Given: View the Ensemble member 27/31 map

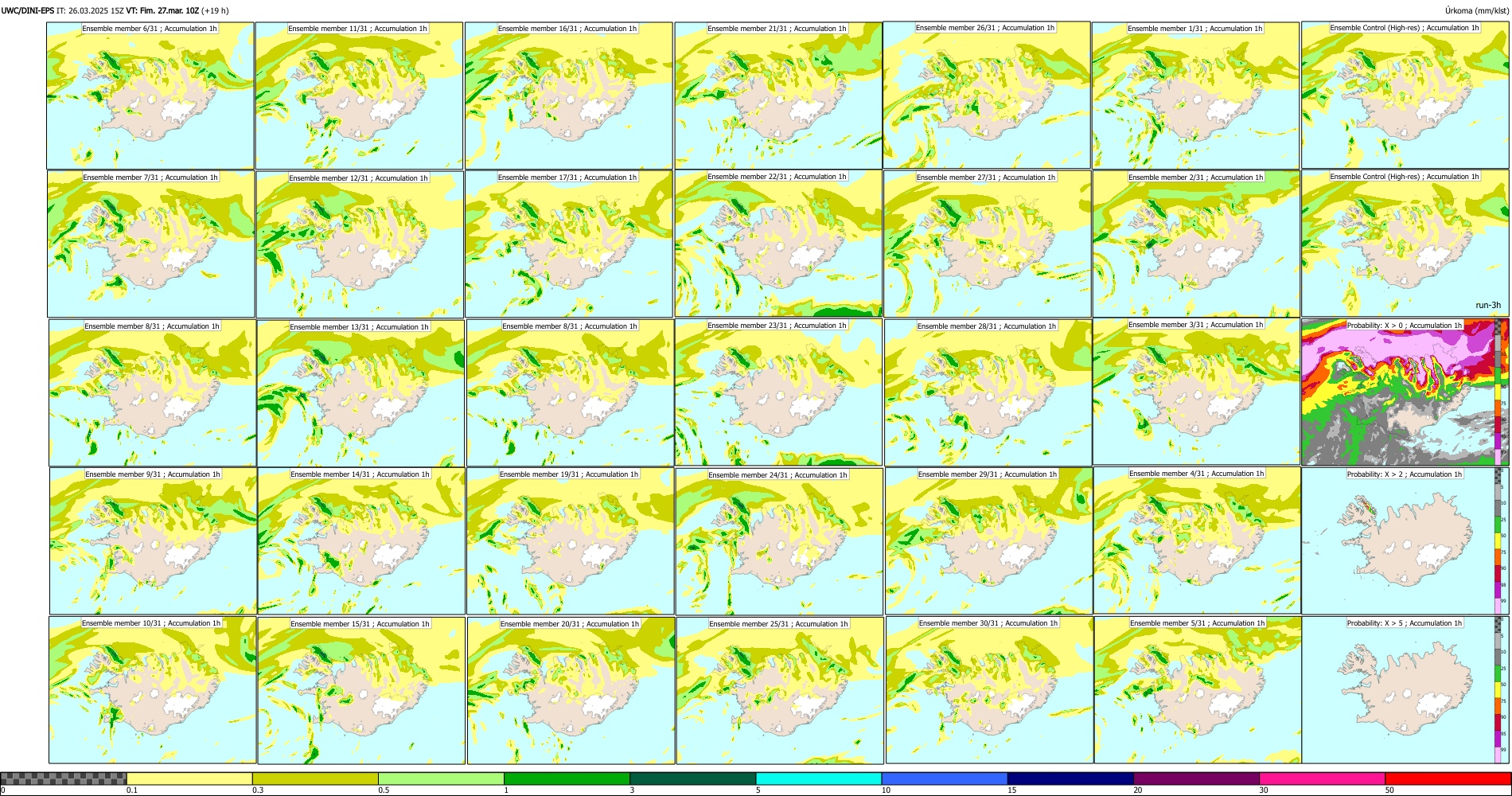Looking at the screenshot, I should click(988, 244).
